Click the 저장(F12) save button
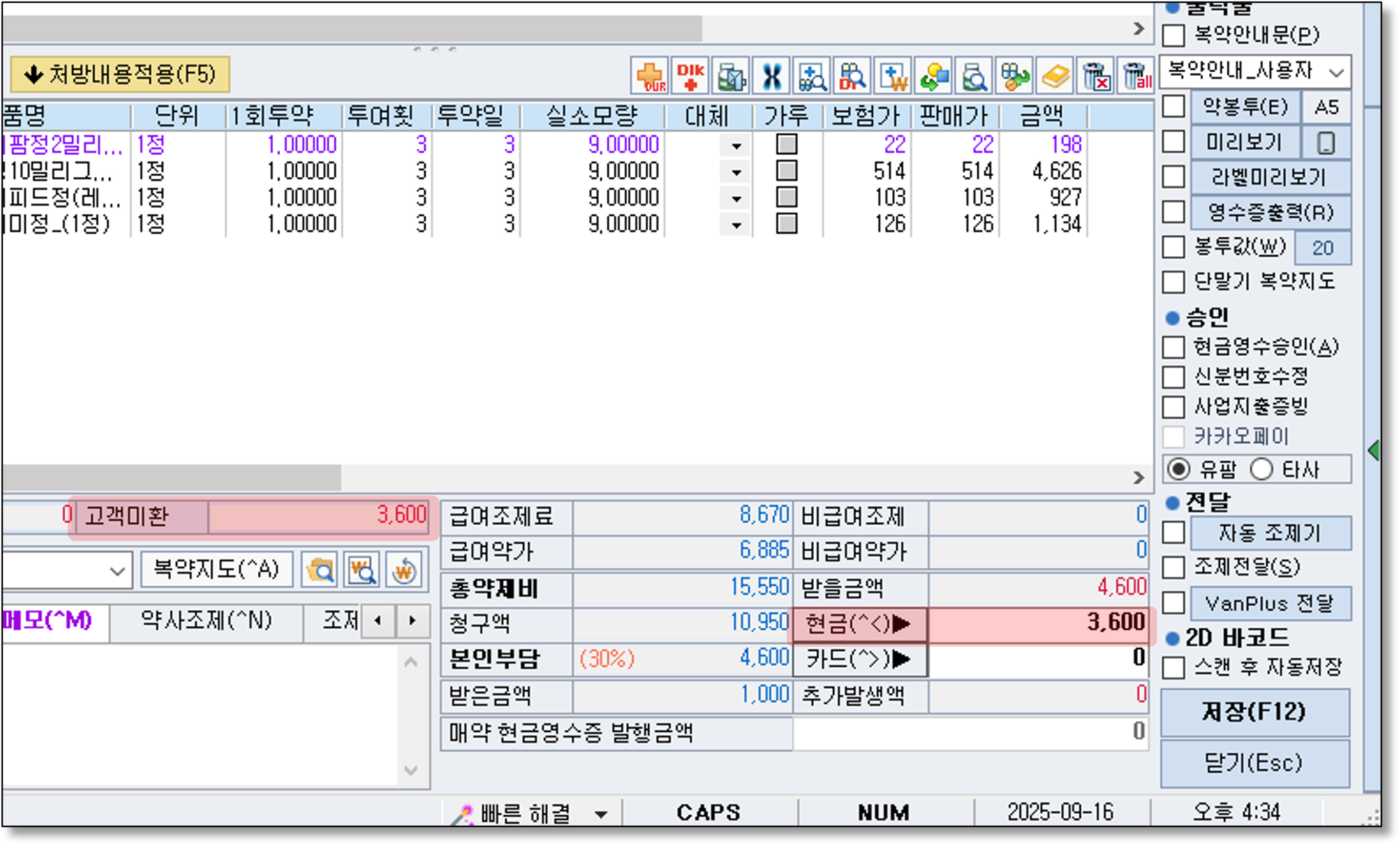 click(1254, 712)
